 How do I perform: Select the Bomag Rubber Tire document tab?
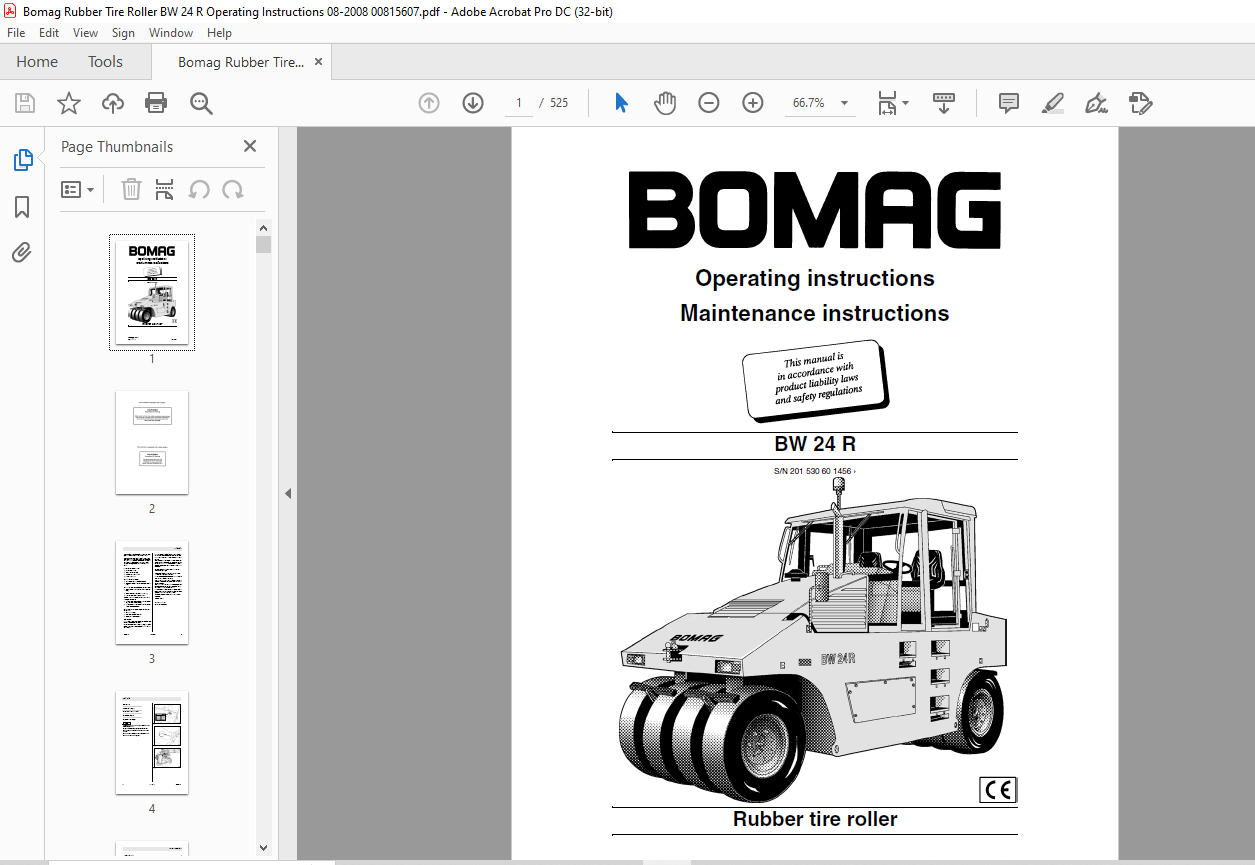coord(241,62)
